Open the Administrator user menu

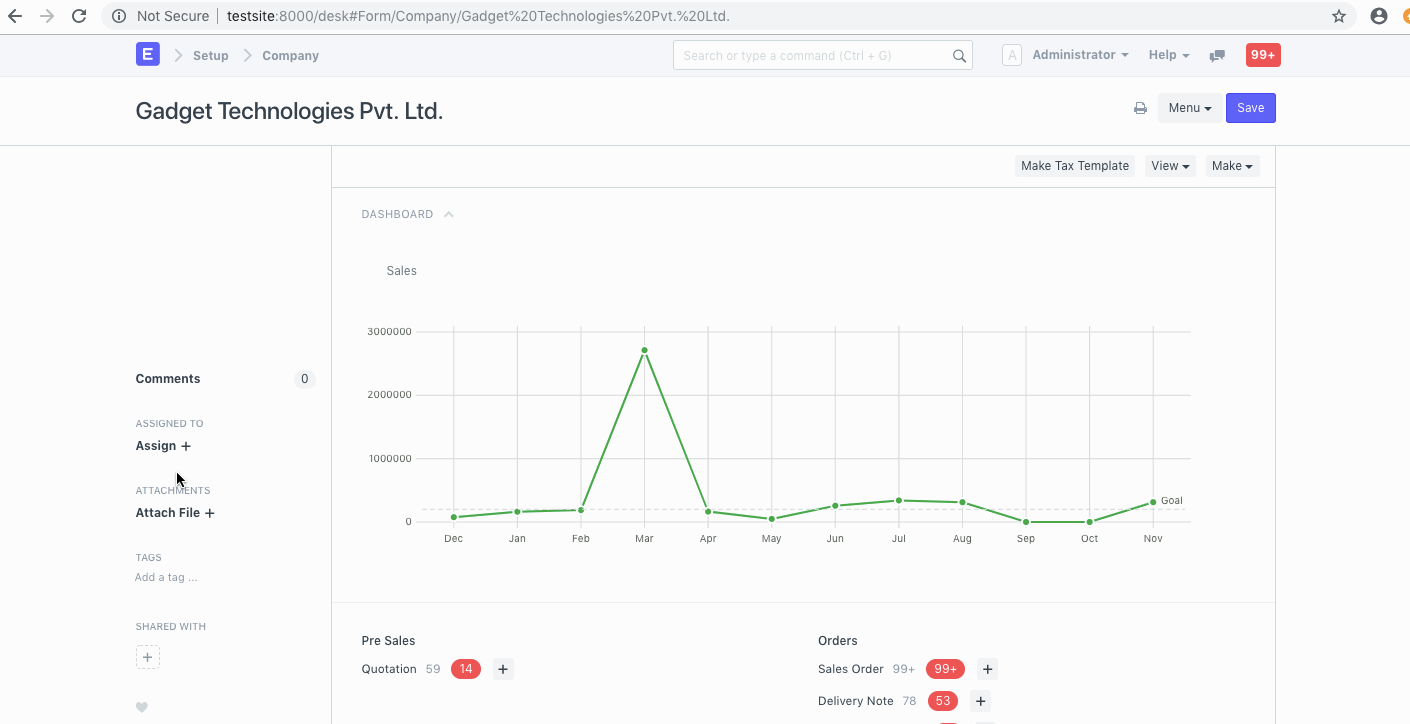coord(1080,55)
